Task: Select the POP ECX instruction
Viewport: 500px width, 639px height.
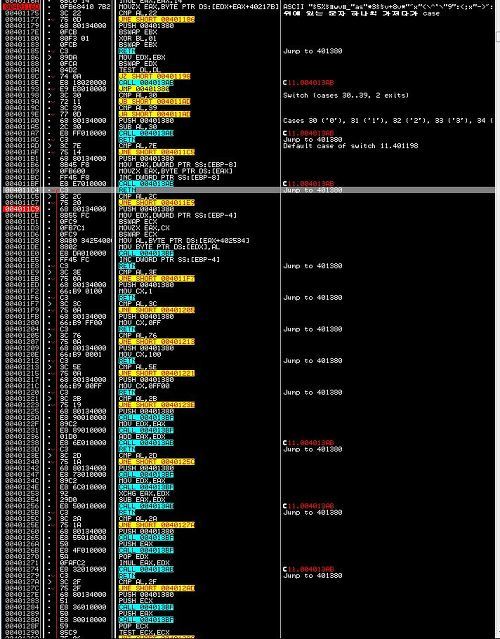Action: [x=132, y=626]
